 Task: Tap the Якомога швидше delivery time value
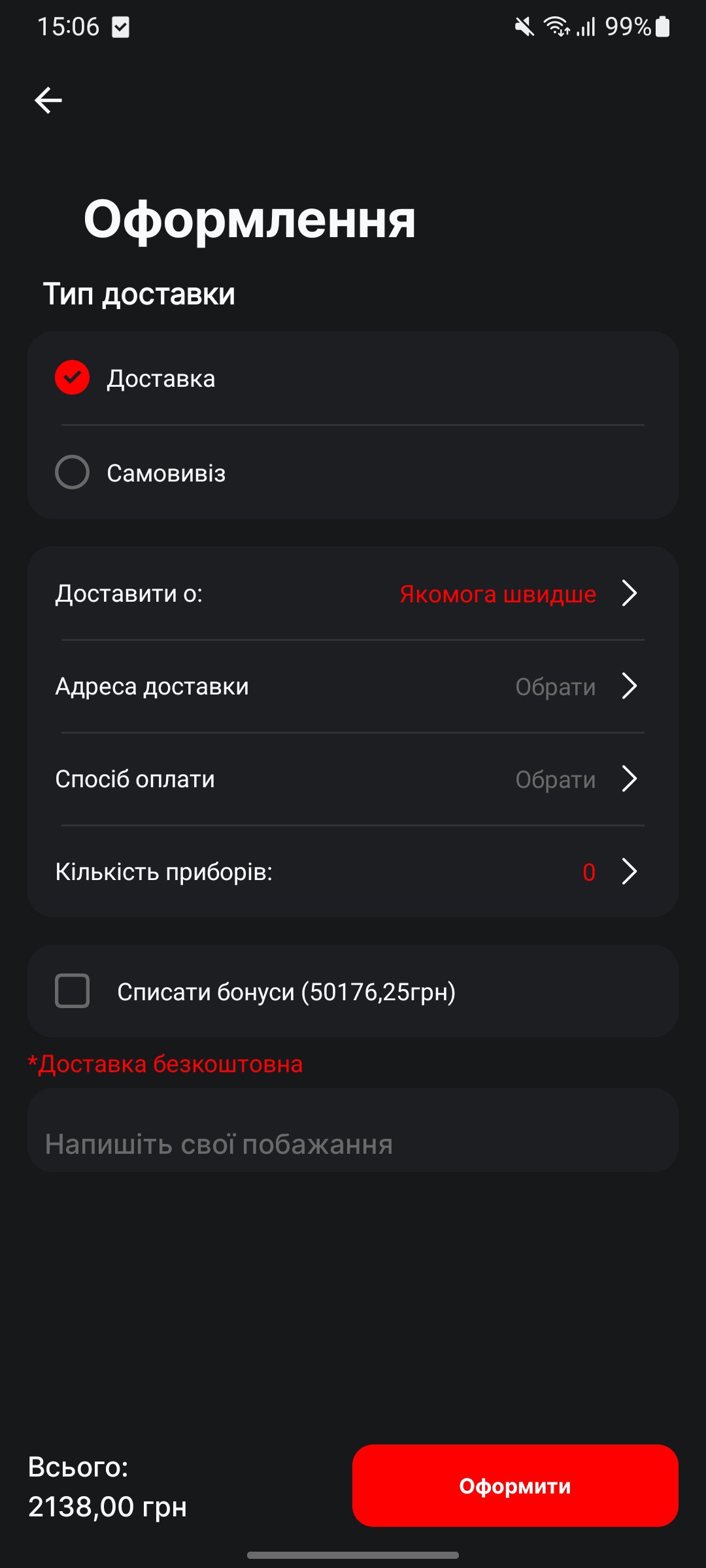497,594
